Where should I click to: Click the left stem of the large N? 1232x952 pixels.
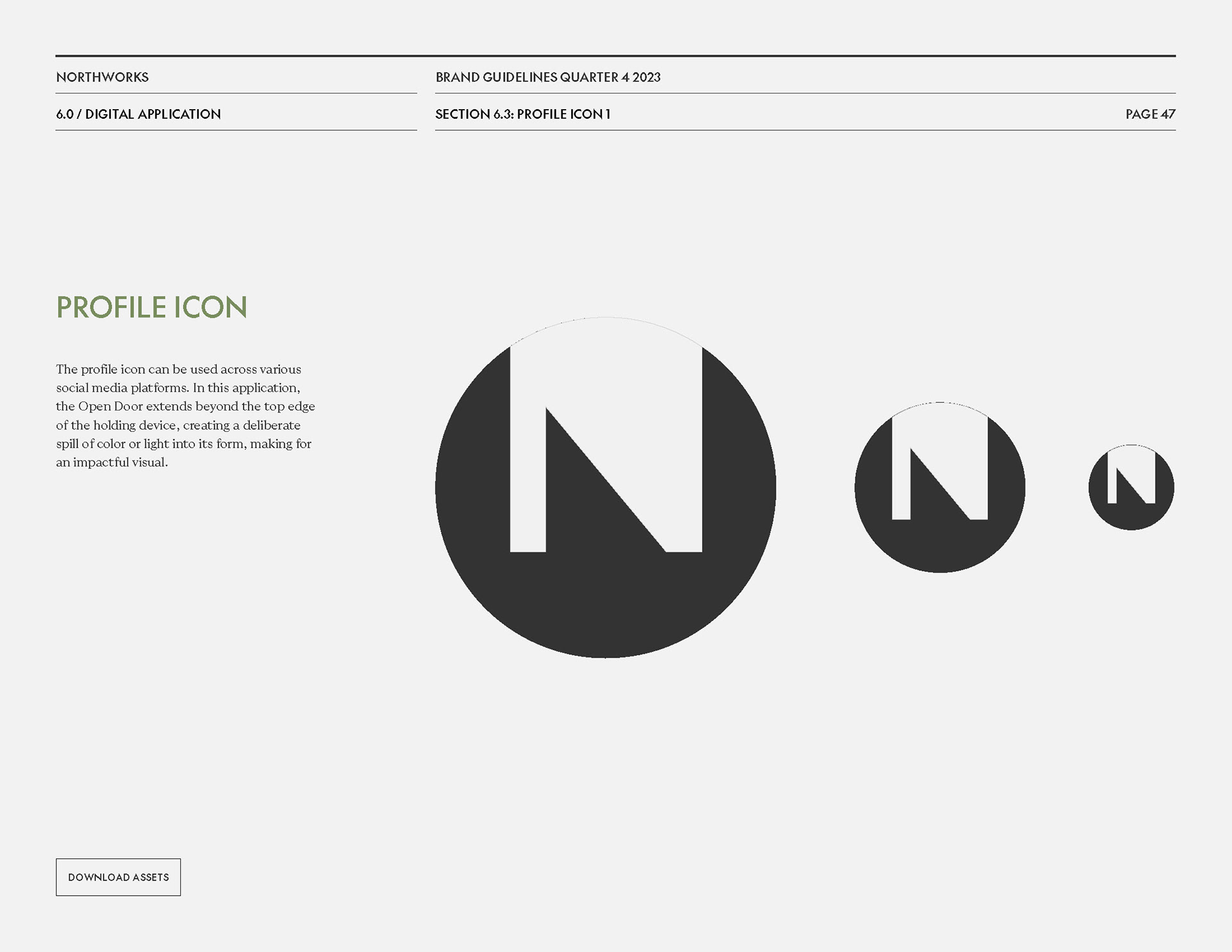tap(528, 449)
